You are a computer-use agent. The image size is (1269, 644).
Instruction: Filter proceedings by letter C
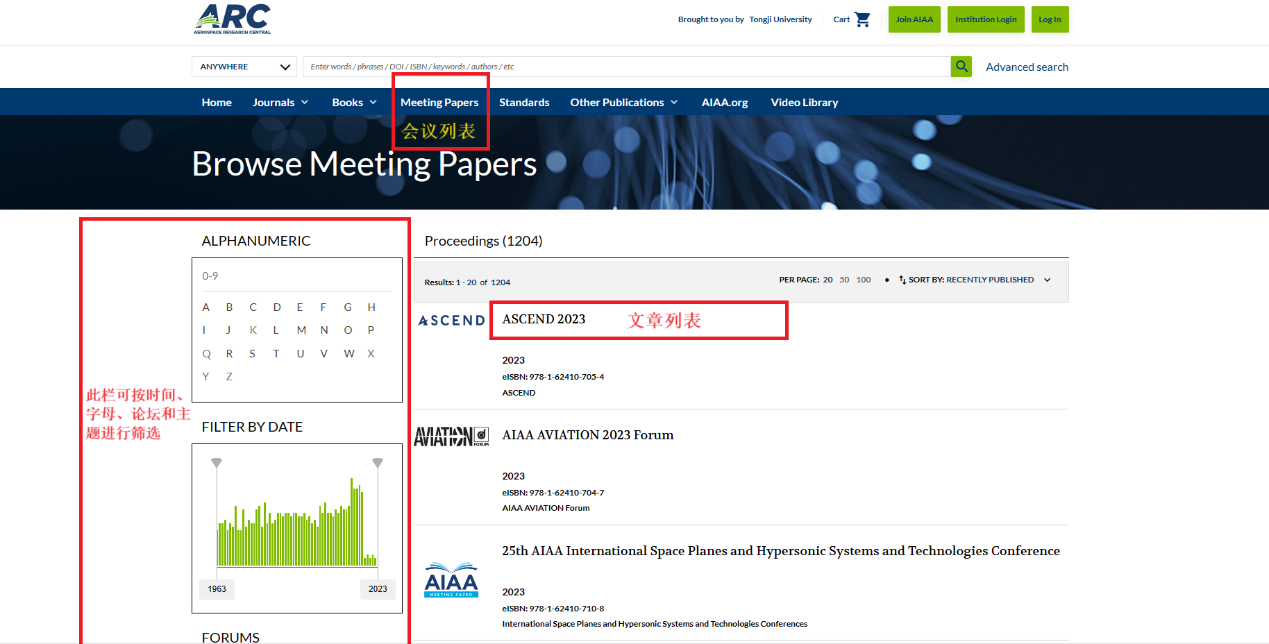click(x=253, y=307)
